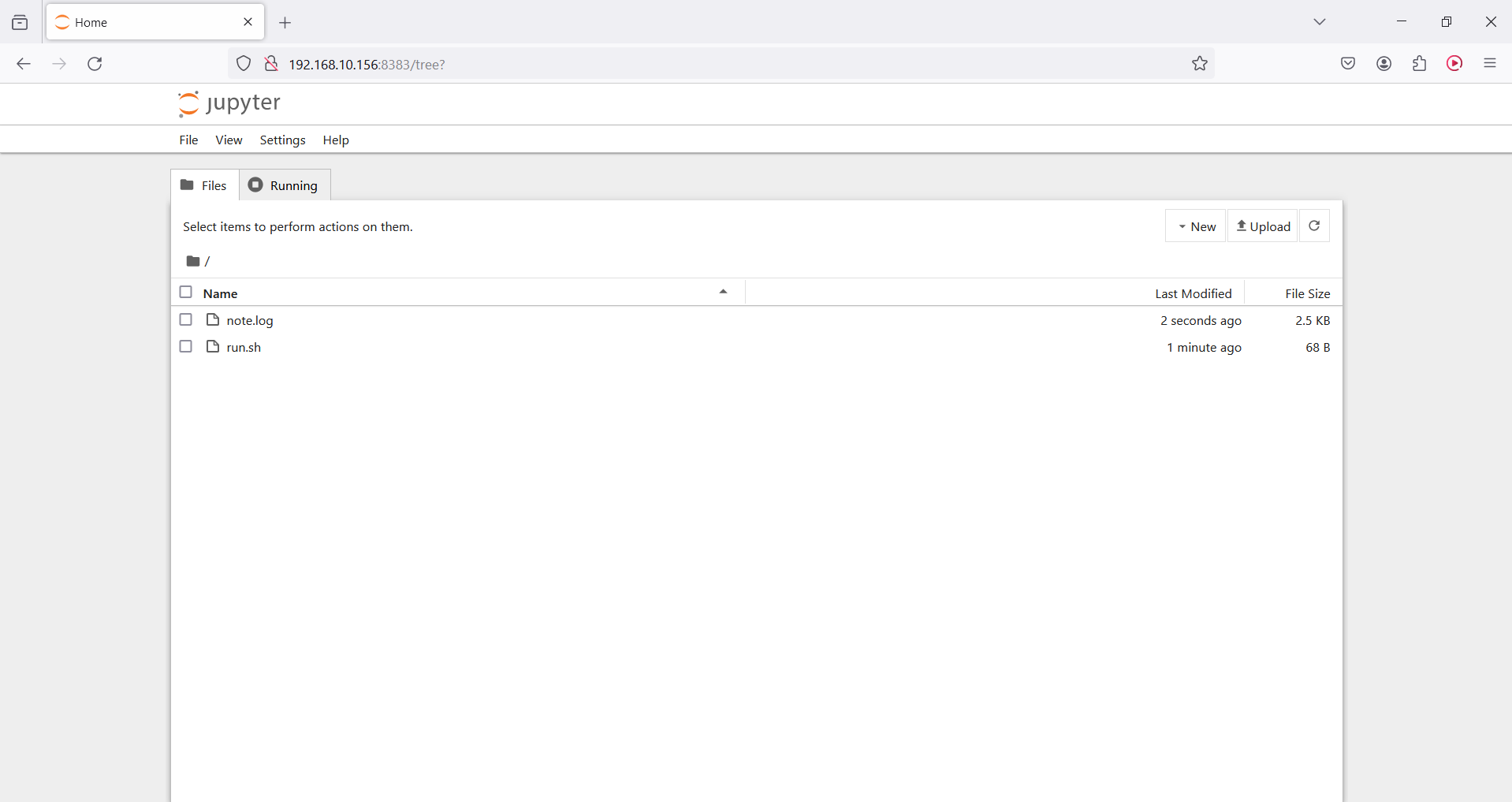Refresh the file browser listing
This screenshot has width=1512, height=802.
click(1314, 226)
